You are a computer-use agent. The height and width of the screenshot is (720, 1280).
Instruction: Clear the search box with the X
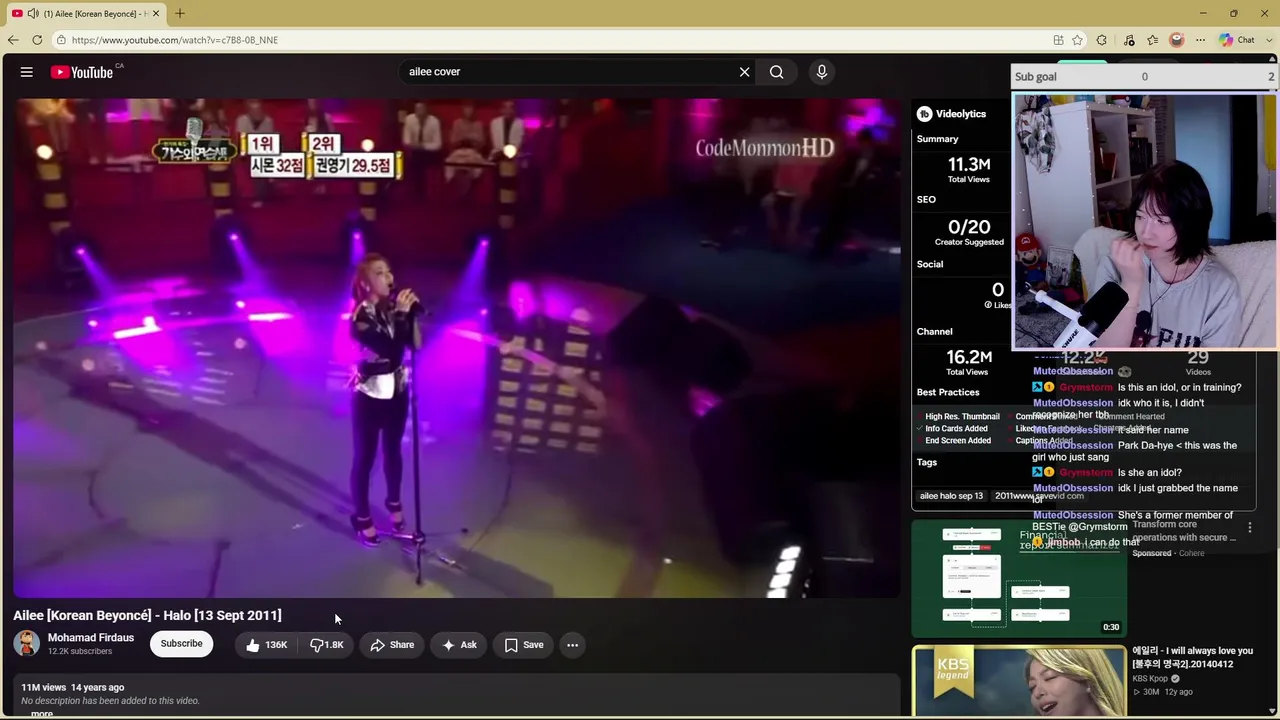[x=744, y=72]
